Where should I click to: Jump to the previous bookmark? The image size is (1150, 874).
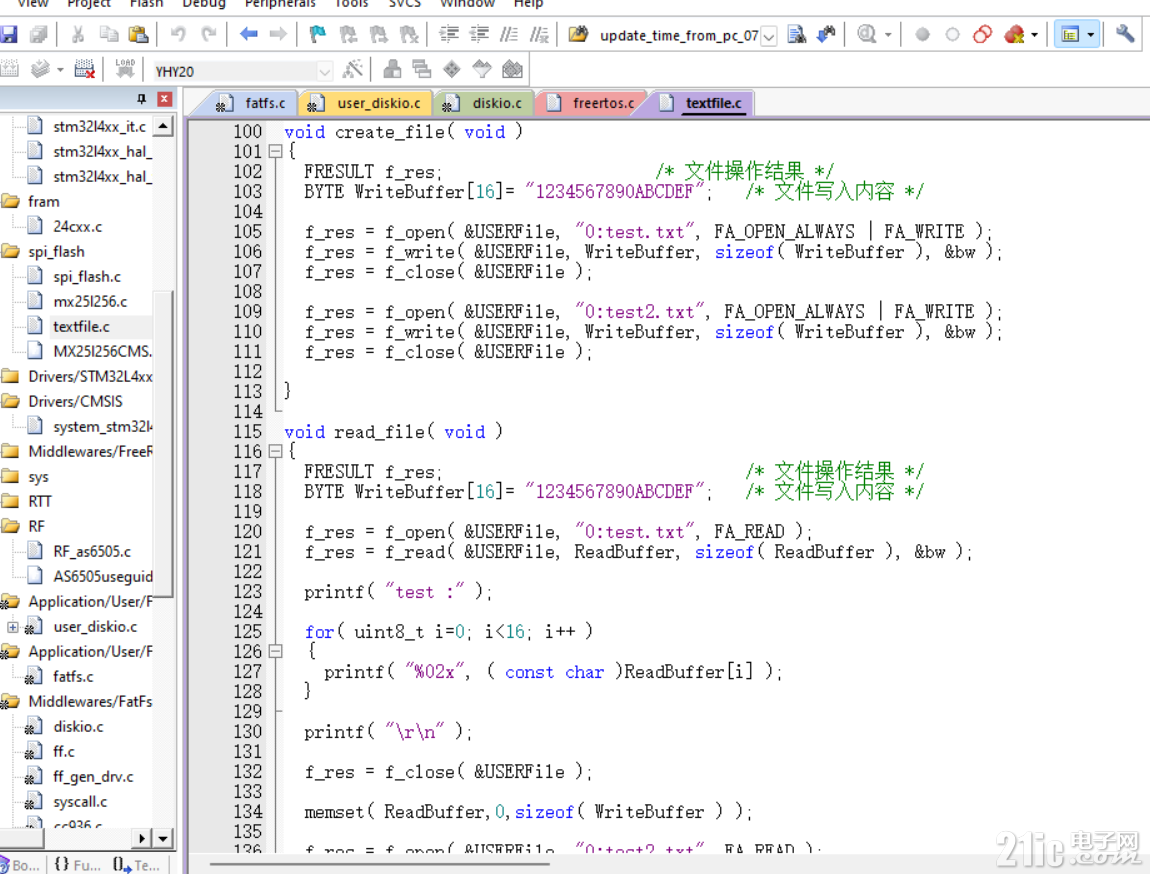(x=348, y=34)
